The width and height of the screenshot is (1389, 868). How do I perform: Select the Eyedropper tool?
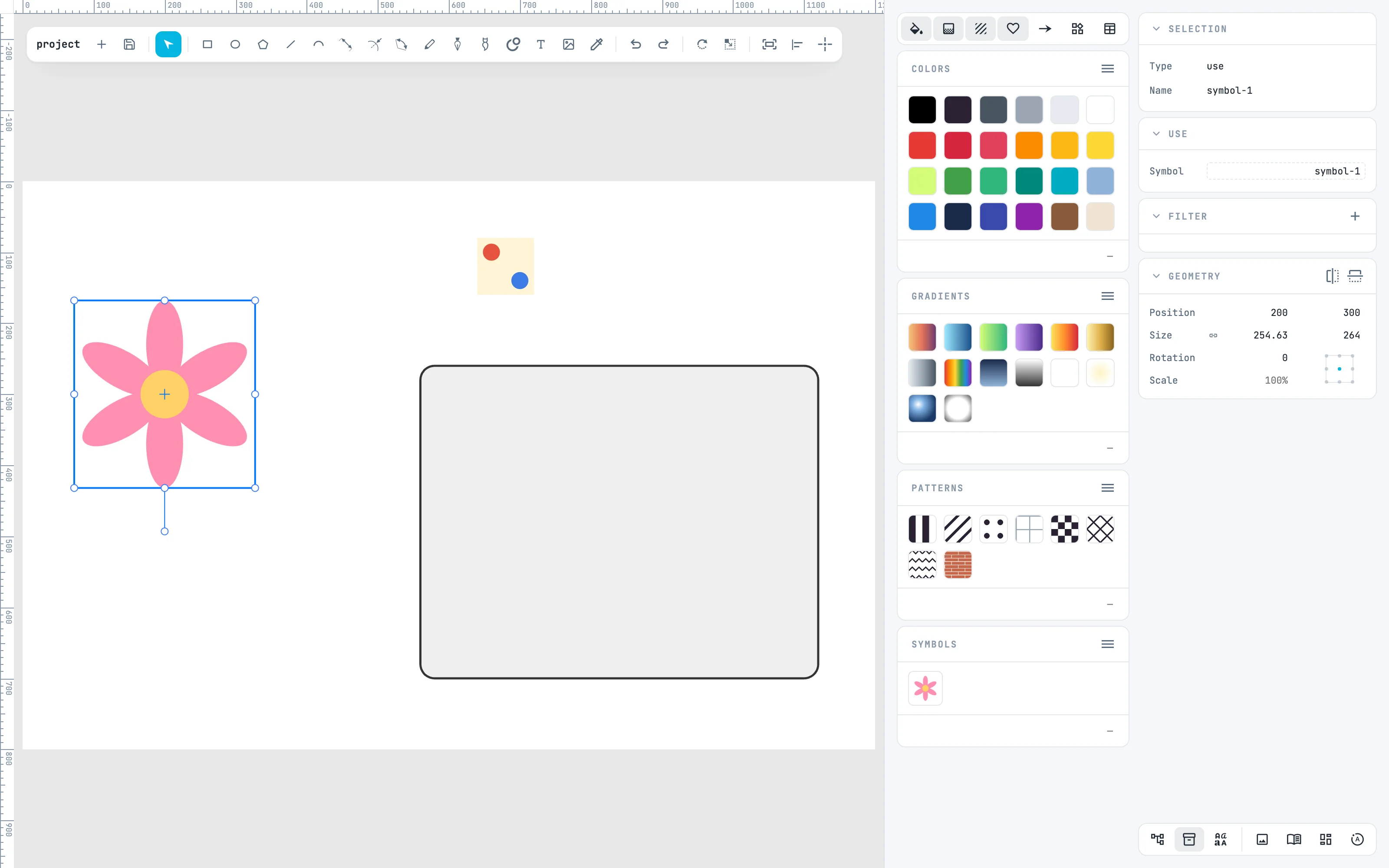click(596, 44)
